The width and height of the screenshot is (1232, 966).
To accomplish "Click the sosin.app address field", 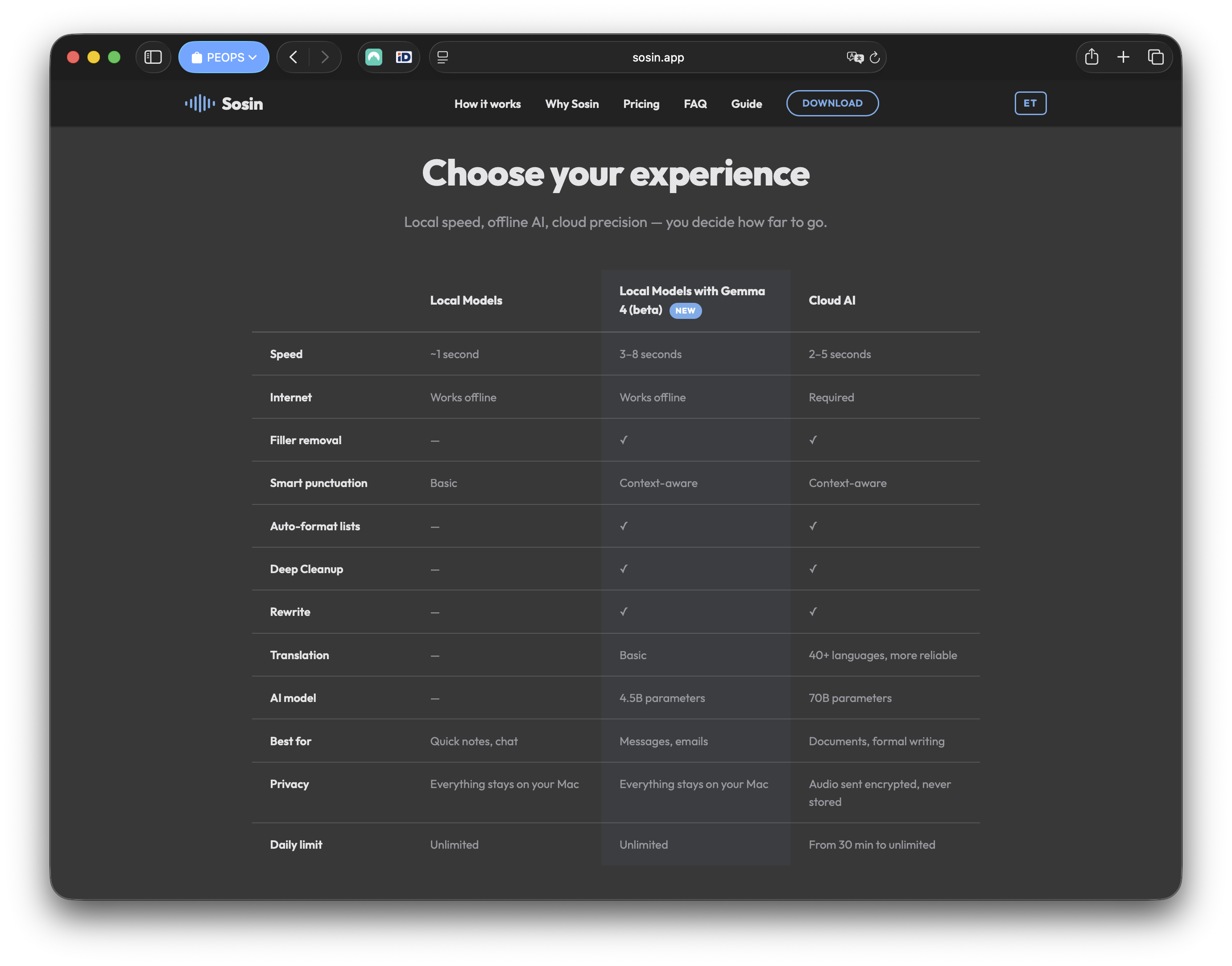I will [x=658, y=57].
